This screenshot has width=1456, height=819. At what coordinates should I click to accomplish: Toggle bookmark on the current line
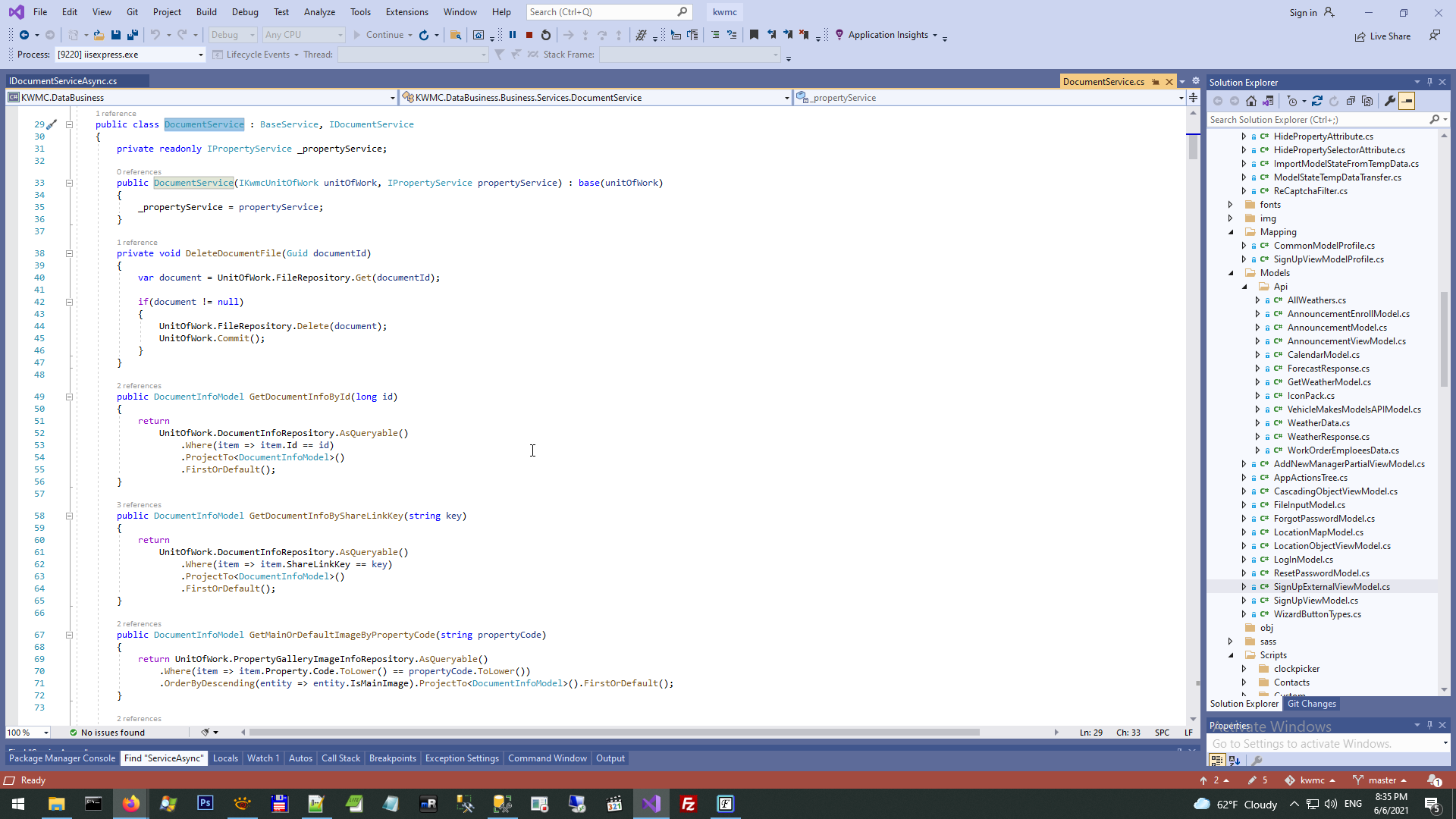coord(754,35)
